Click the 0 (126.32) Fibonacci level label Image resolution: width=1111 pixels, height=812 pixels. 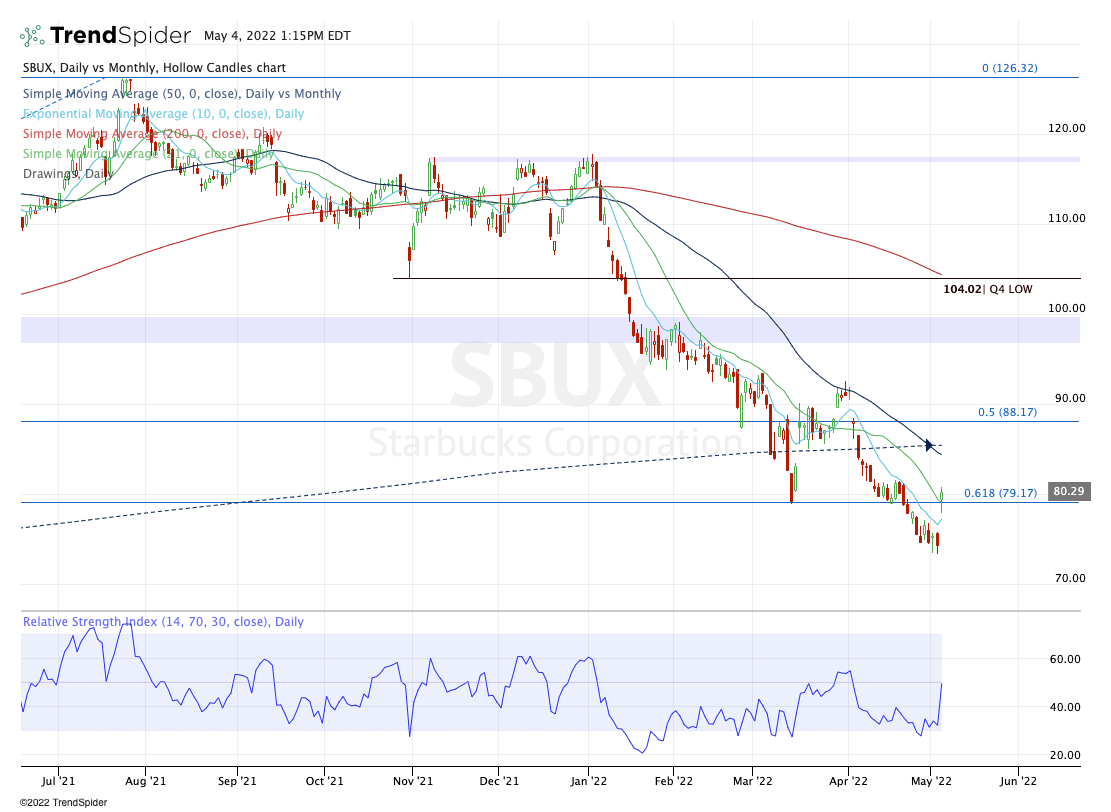coord(1009,68)
